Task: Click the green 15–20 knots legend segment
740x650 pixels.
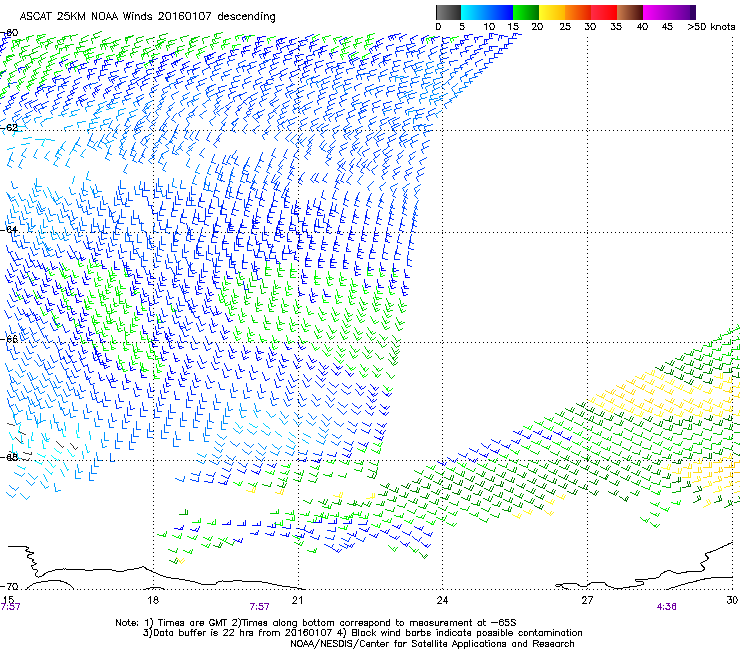Action: tap(526, 12)
